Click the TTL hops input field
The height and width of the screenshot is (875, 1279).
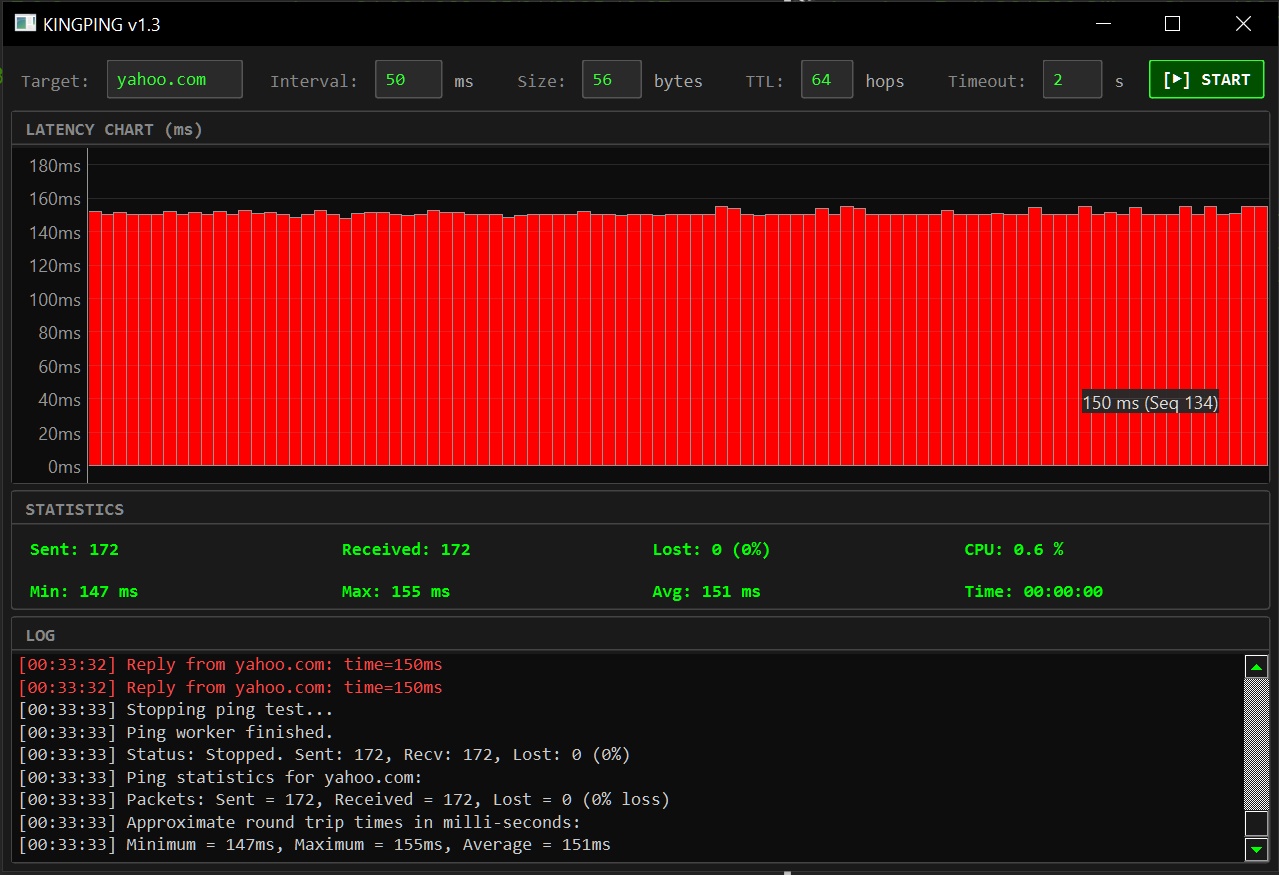[x=826, y=80]
